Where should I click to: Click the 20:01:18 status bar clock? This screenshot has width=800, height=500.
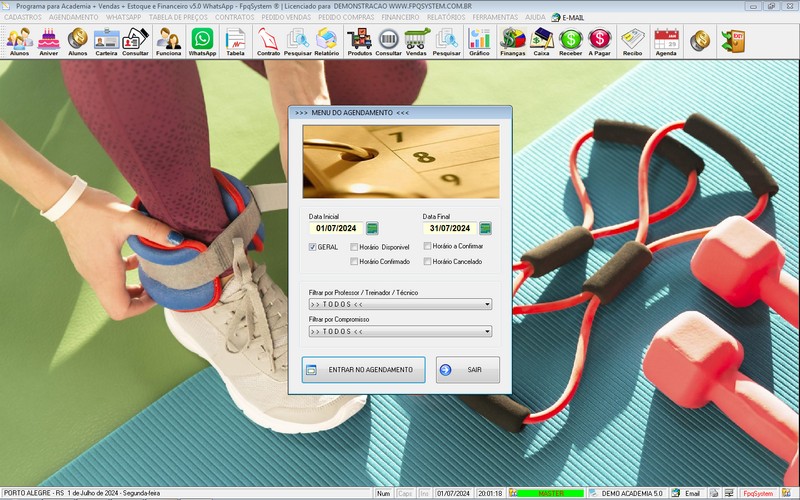tap(490, 493)
